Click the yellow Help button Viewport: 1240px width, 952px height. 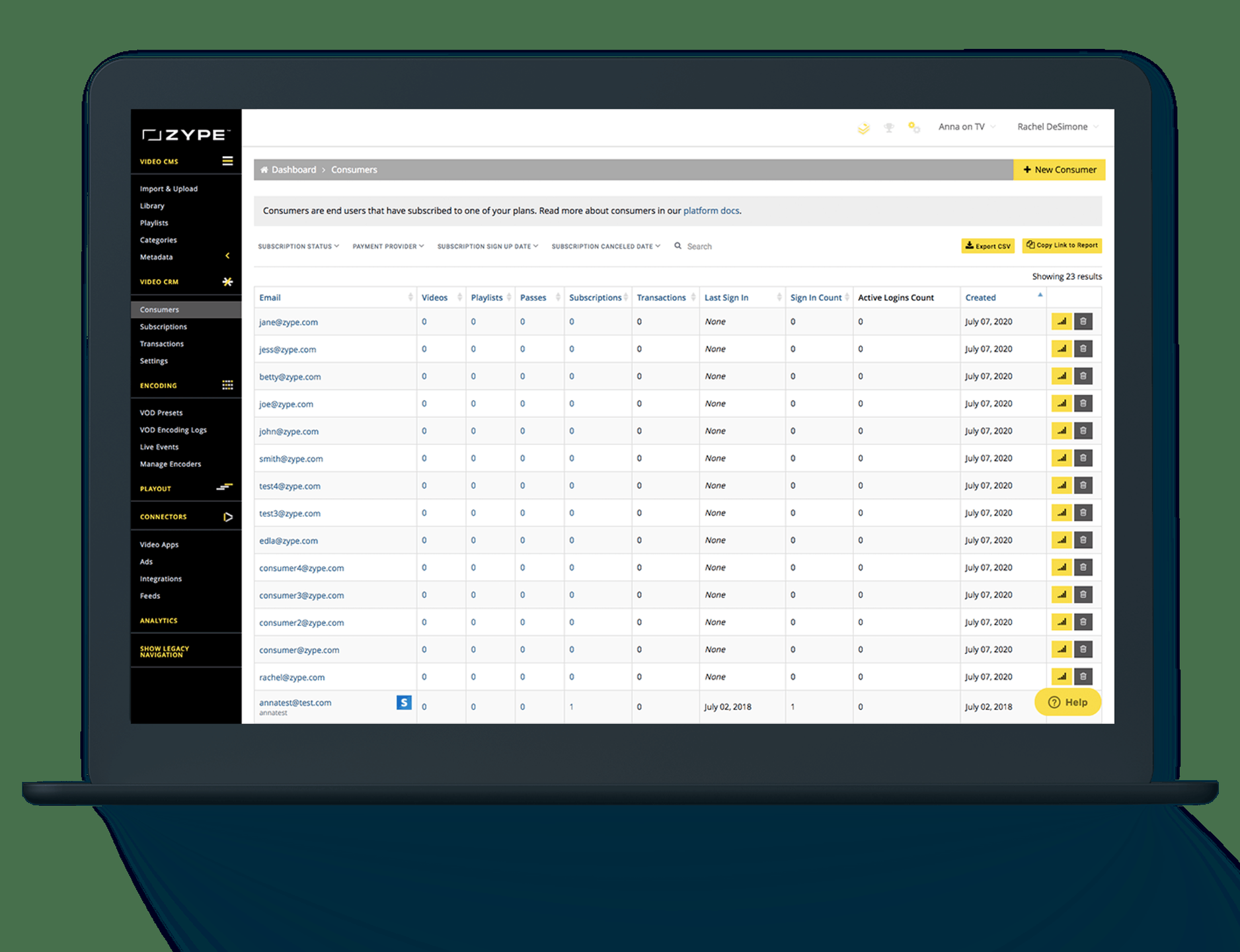(x=1067, y=702)
